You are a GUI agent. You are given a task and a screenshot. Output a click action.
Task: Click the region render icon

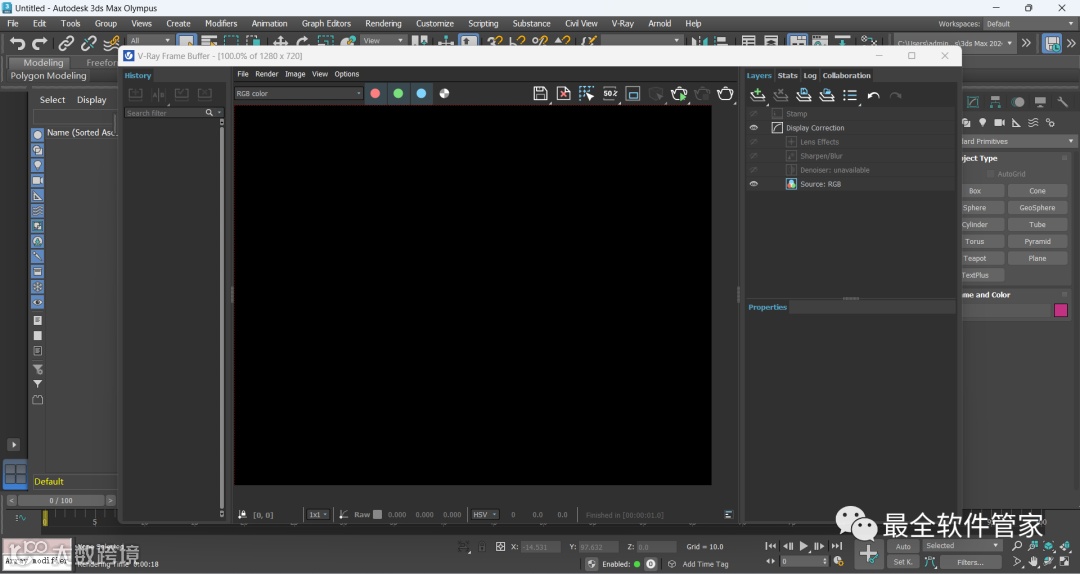point(633,94)
